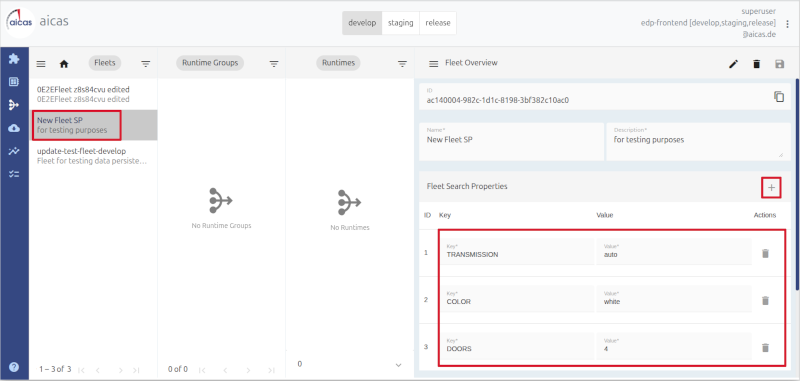Switch to staging environment
Screen dimensions: 800x381
point(401,23)
